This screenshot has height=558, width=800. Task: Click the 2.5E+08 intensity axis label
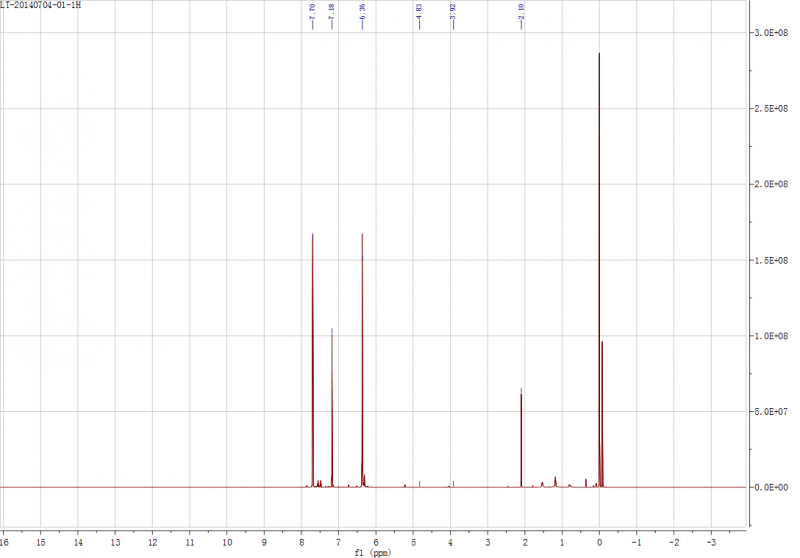[x=771, y=109]
